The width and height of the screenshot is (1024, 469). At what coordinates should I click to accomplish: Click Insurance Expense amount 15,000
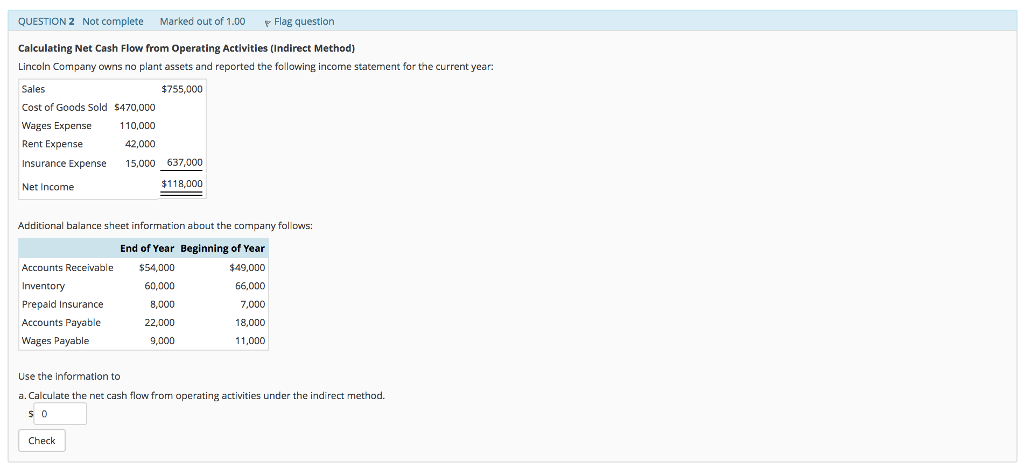point(140,163)
